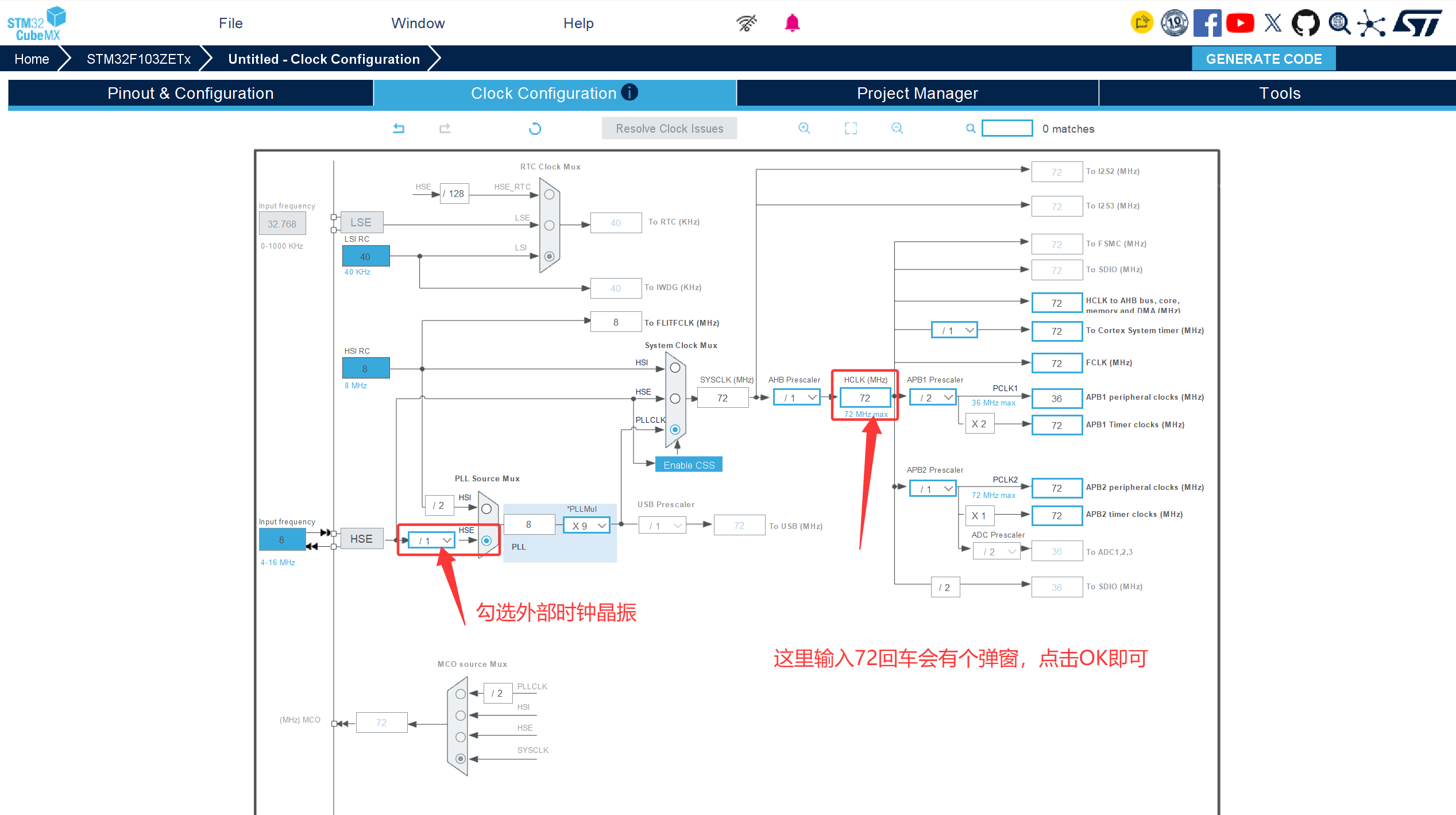1456x815 pixels.
Task: Click the LSE oscillator block
Action: [361, 222]
